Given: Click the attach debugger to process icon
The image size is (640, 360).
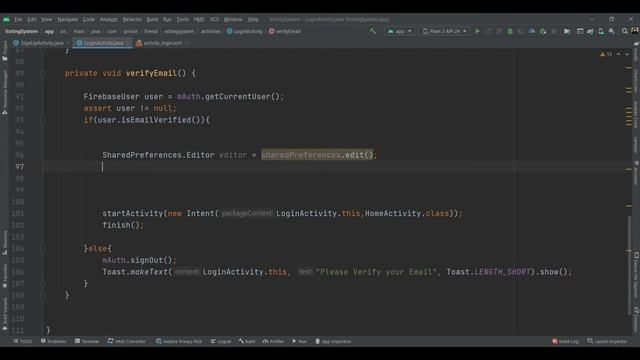Looking at the screenshot, I should point(542,31).
